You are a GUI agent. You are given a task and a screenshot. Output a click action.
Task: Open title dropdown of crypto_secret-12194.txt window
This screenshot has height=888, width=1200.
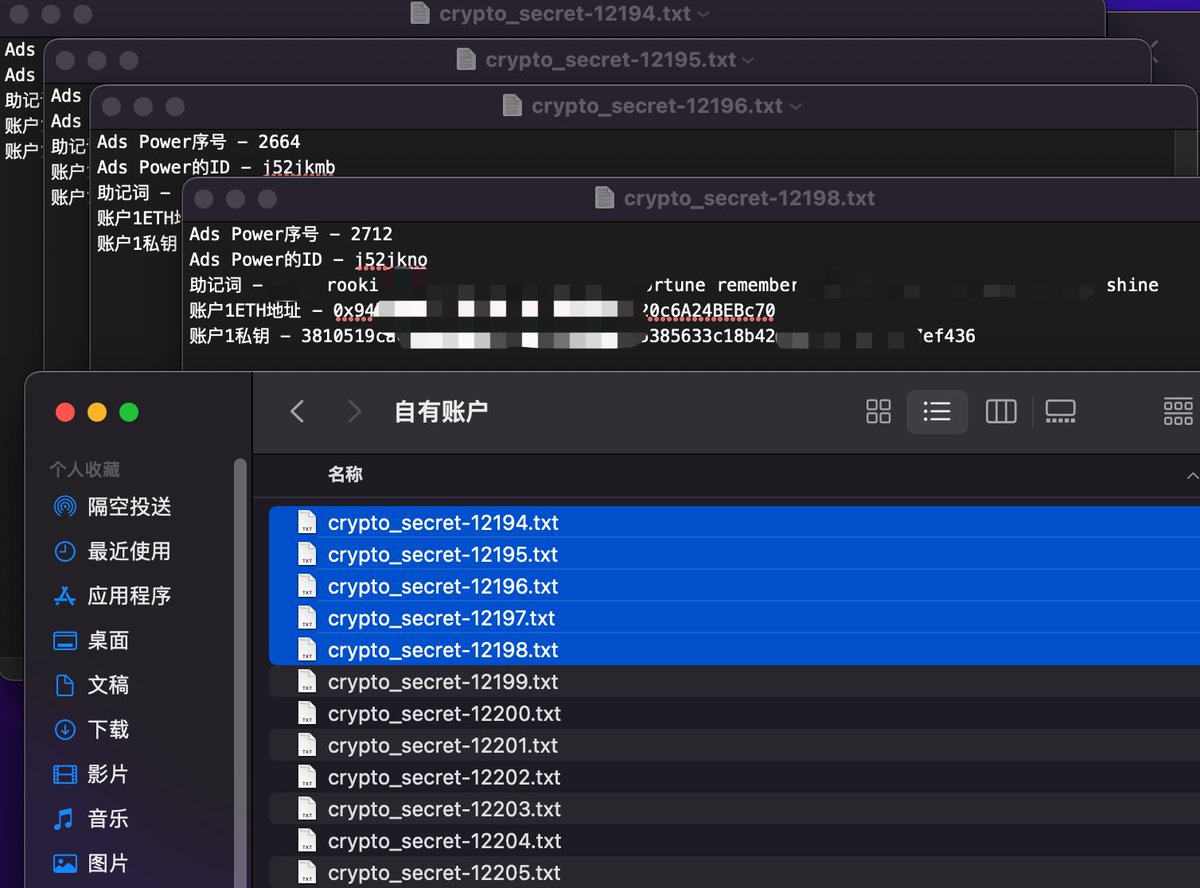point(703,14)
